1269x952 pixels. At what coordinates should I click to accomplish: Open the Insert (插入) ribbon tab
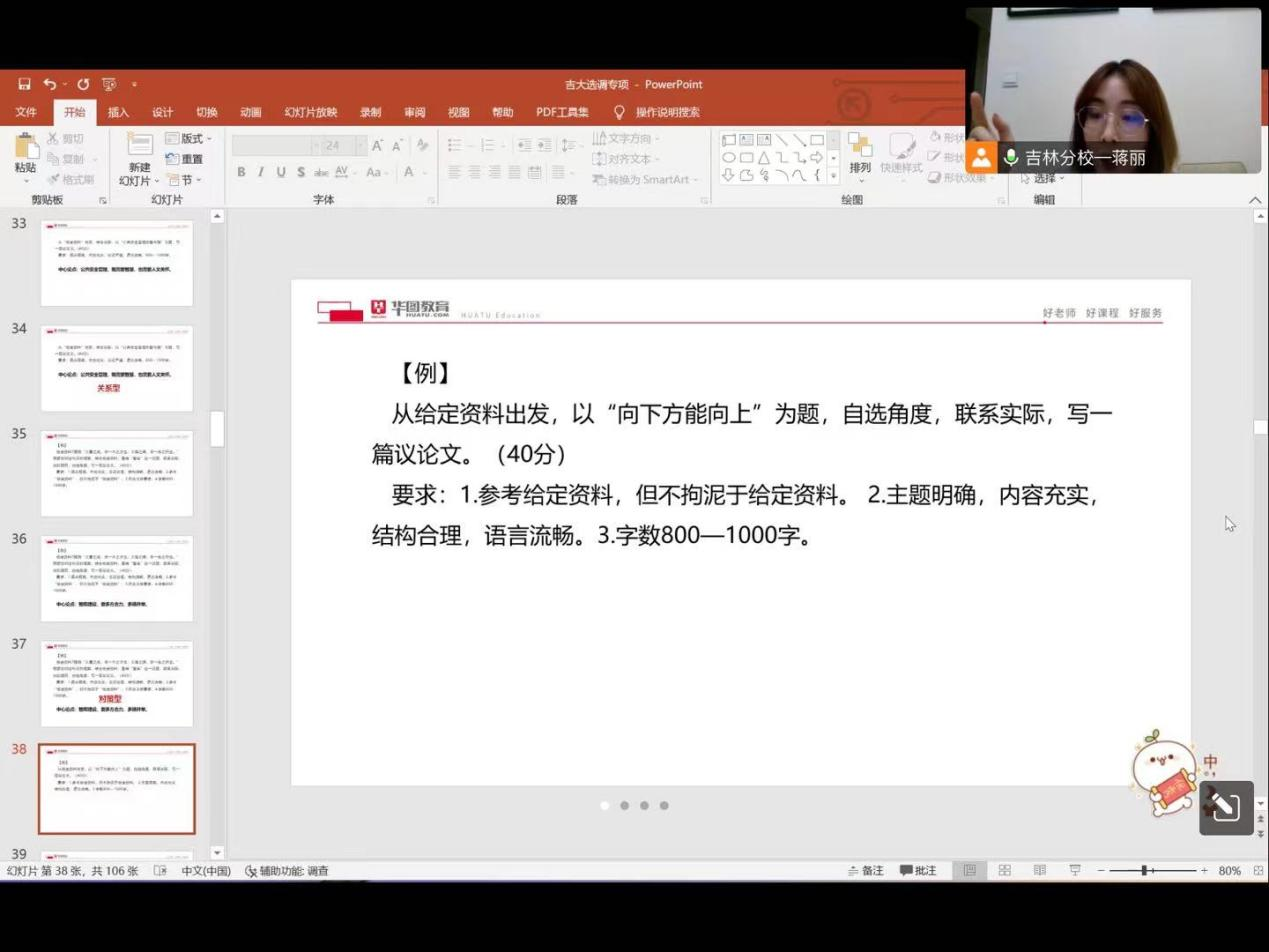118,112
